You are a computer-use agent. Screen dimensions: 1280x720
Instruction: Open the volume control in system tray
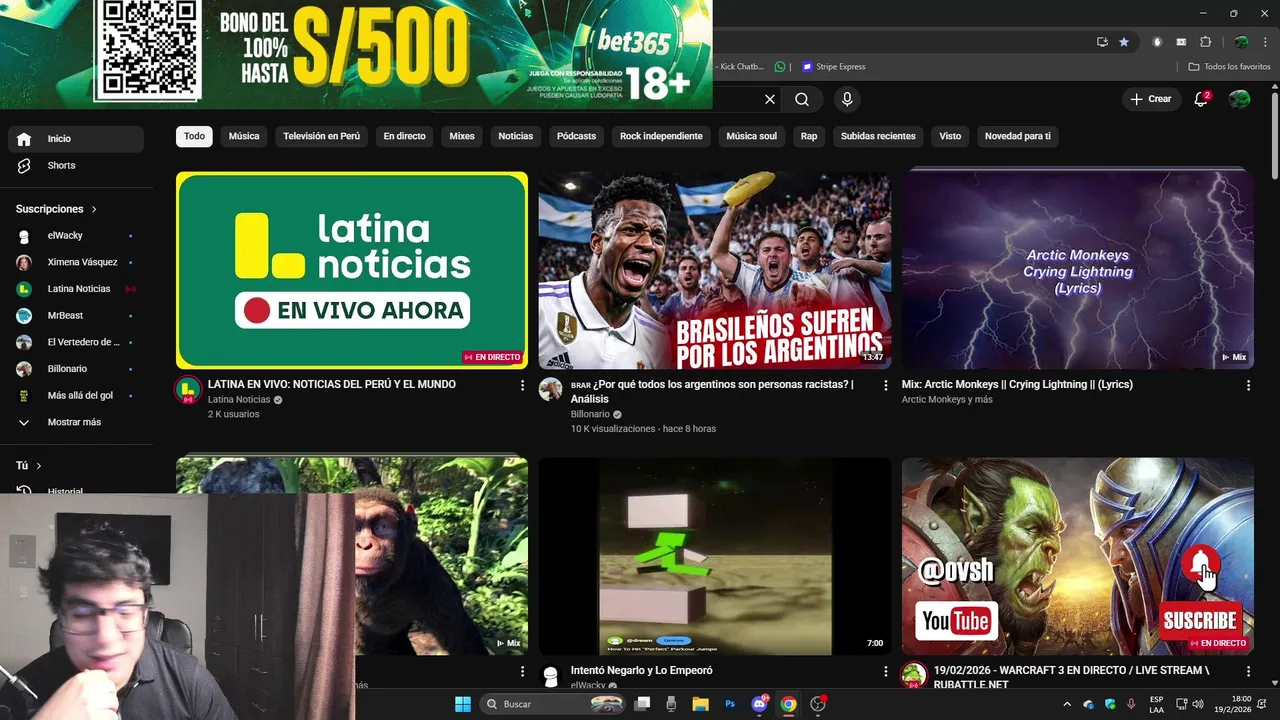click(x=1198, y=704)
